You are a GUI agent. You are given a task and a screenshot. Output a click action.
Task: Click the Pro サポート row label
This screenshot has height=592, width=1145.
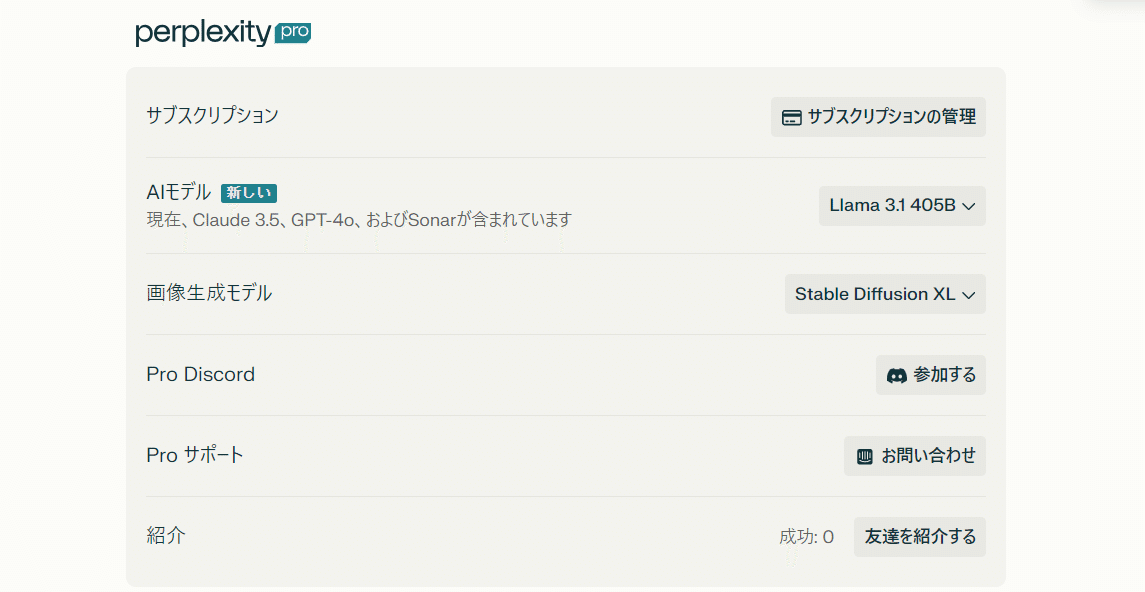point(195,455)
